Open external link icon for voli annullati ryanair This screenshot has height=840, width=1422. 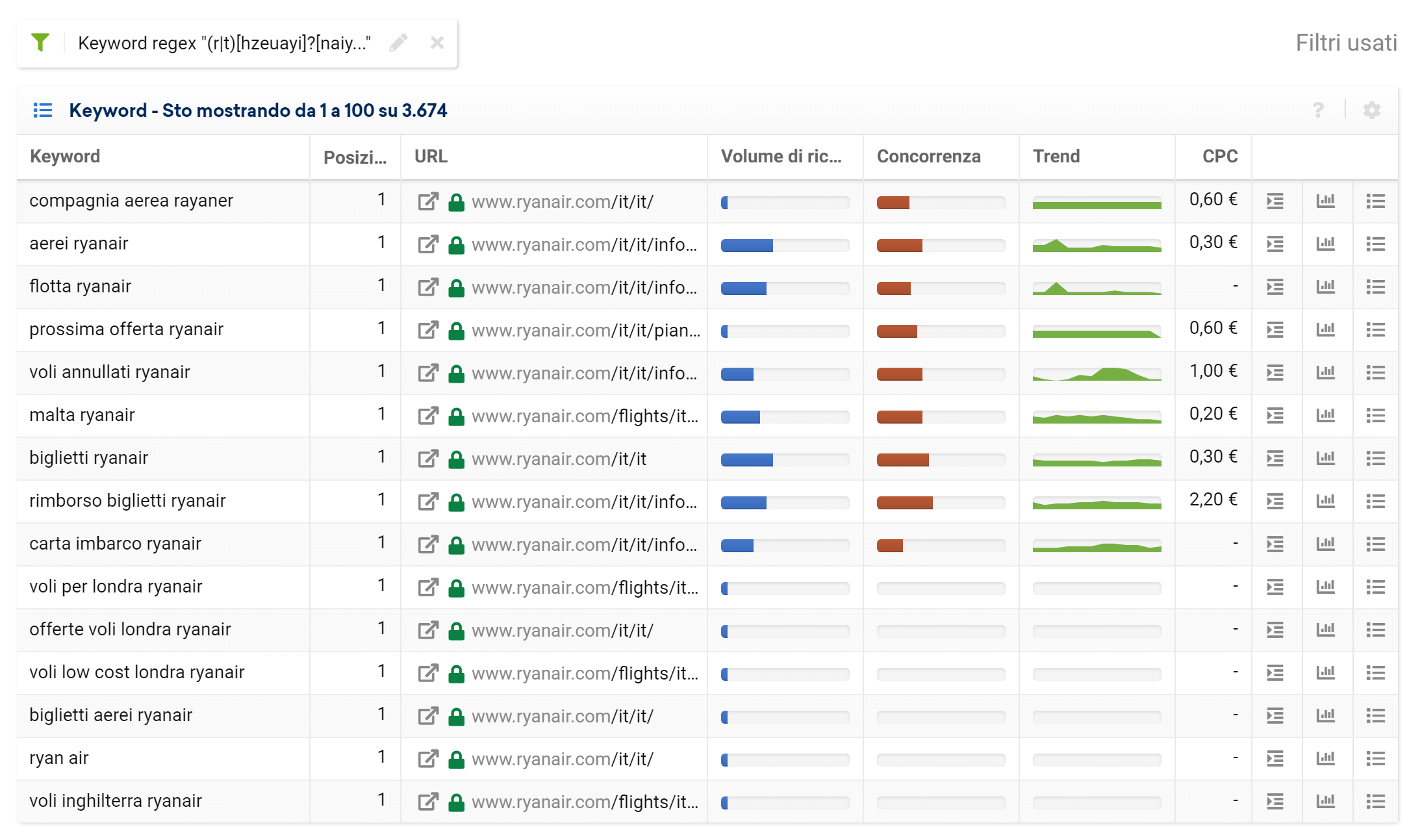(428, 373)
